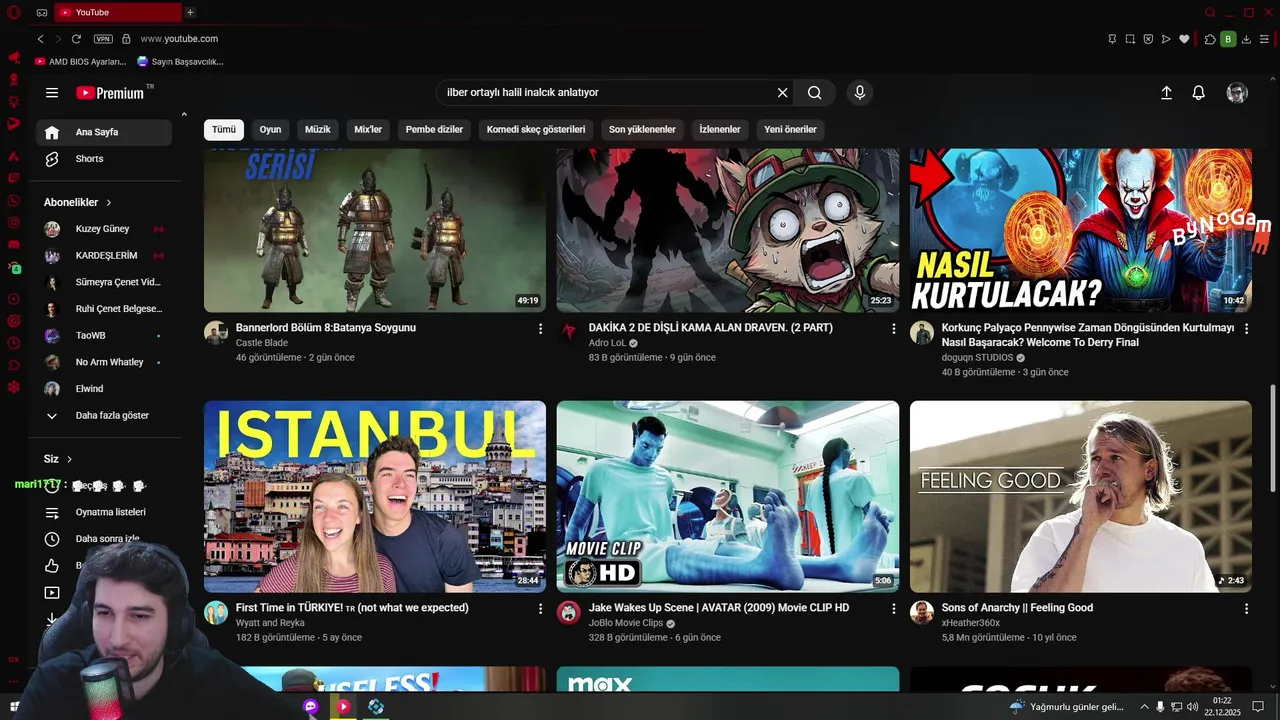Open the browser extensions cube icon
1280x720 pixels.
(x=1210, y=39)
